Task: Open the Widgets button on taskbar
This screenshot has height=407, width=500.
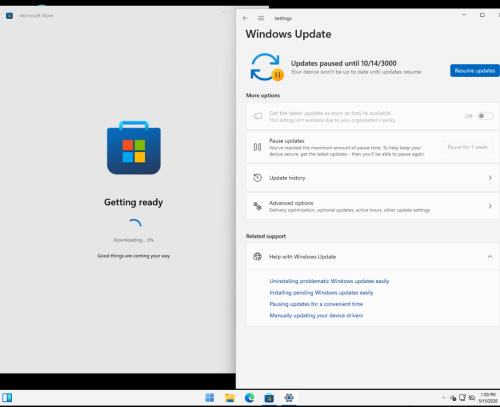Action: tap(7, 398)
